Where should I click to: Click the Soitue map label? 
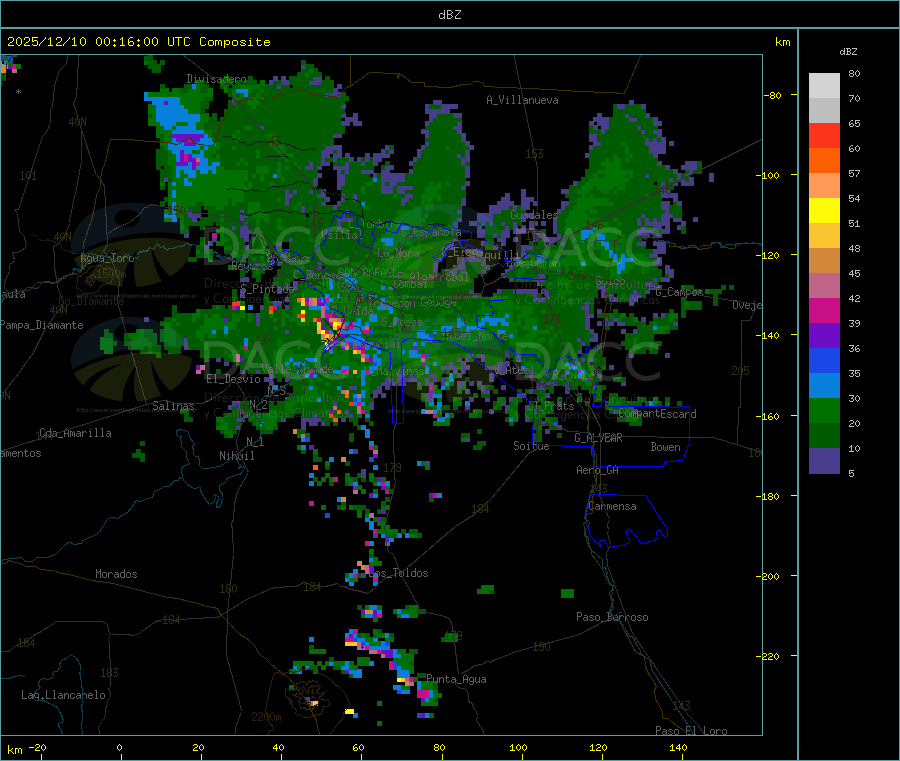[531, 446]
